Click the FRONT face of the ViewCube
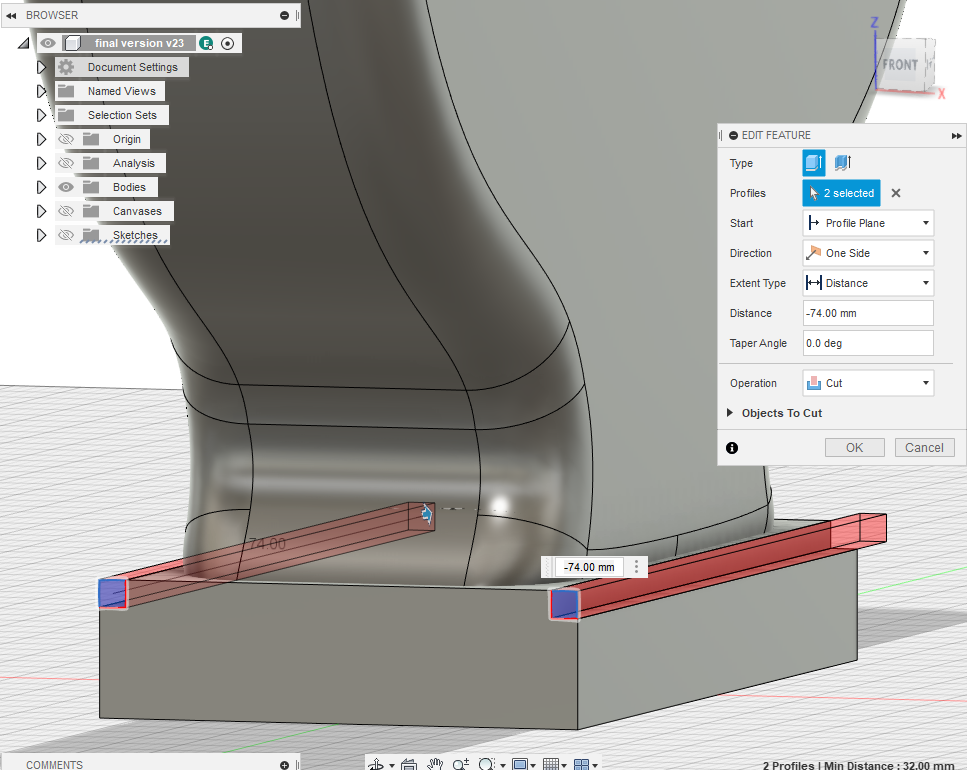Screen dimensions: 967x770 coord(899,65)
